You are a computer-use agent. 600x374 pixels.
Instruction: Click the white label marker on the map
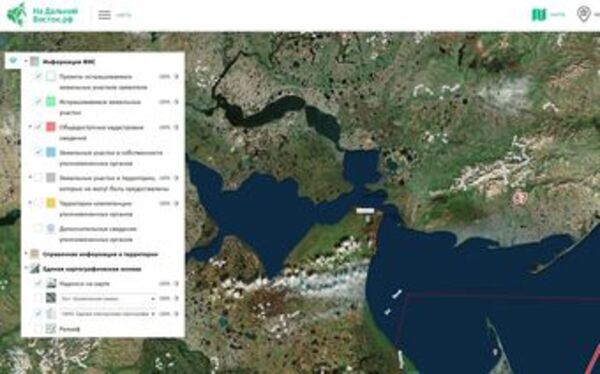[x=365, y=211]
